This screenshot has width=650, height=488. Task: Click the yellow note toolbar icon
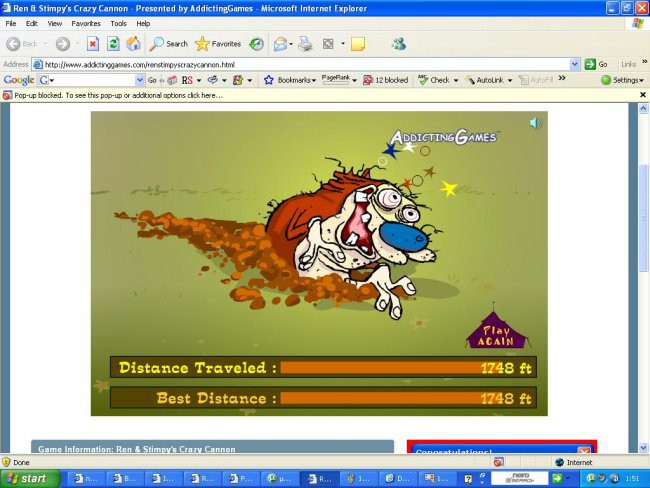pyautogui.click(x=358, y=44)
